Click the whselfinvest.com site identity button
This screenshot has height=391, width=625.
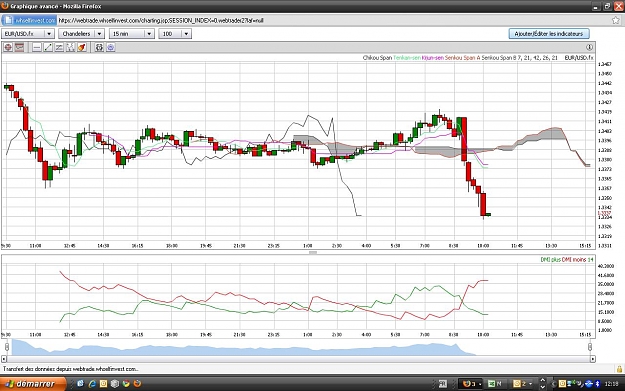[x=29, y=20]
